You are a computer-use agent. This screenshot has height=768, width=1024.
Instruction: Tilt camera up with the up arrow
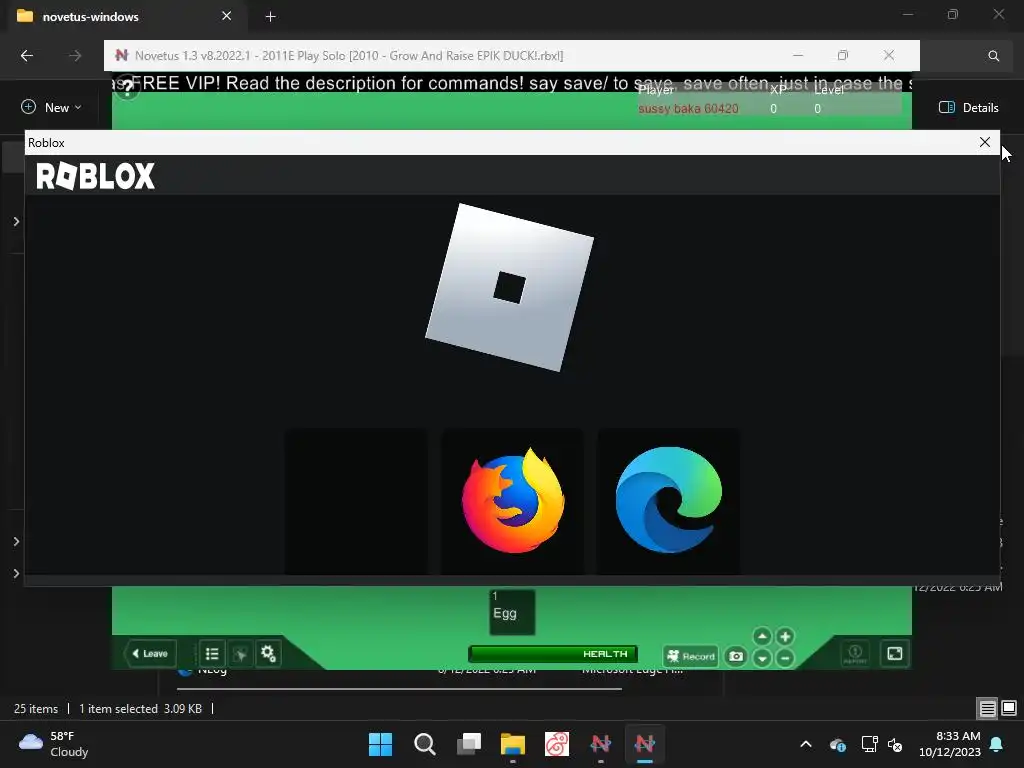click(762, 636)
